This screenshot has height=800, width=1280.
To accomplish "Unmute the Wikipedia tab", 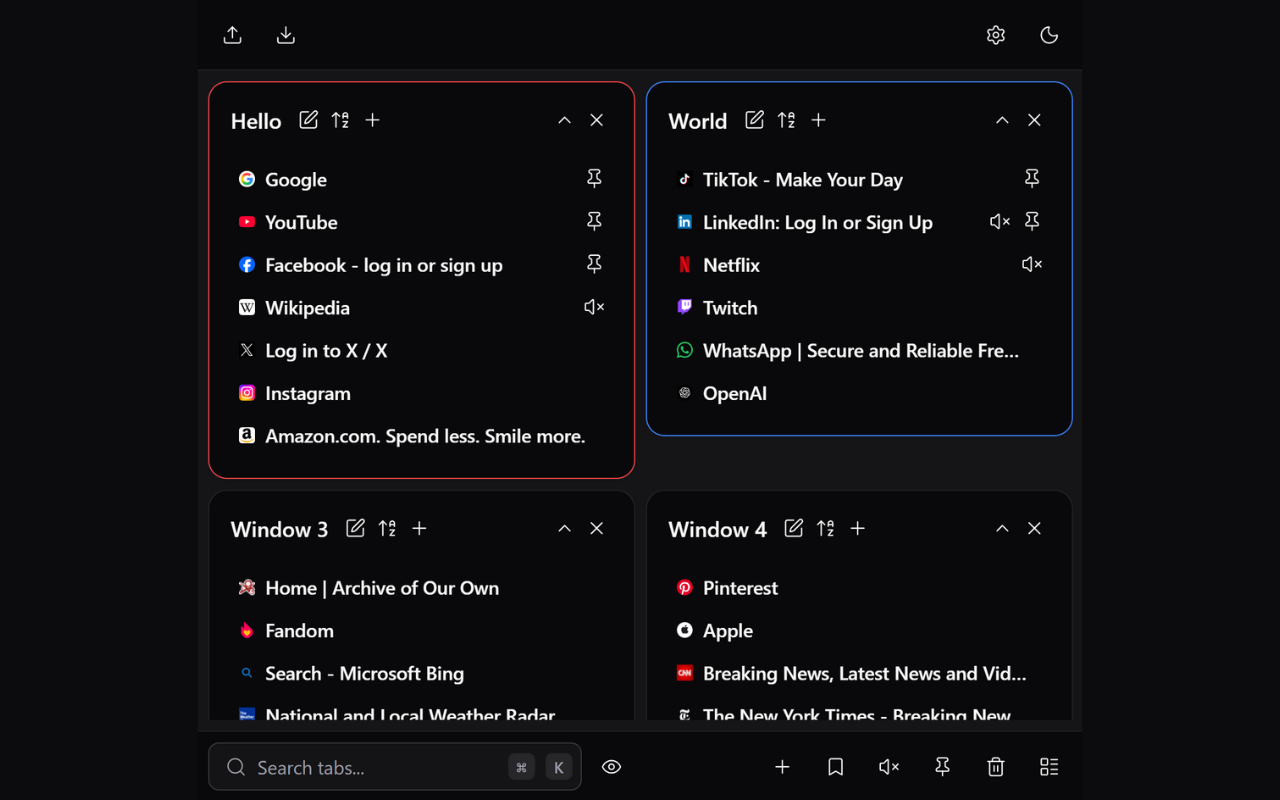I will click(594, 307).
